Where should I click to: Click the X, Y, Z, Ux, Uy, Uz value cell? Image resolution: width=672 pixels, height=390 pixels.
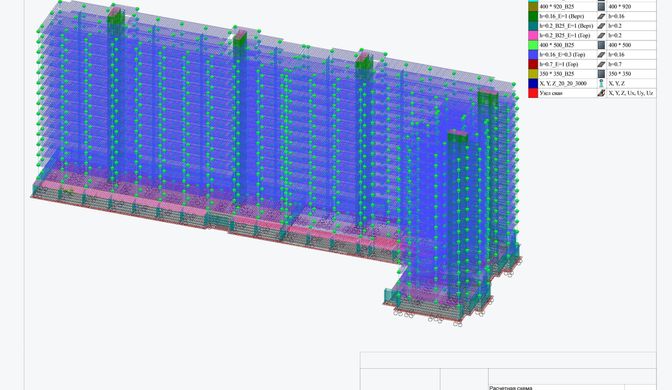tap(631, 93)
